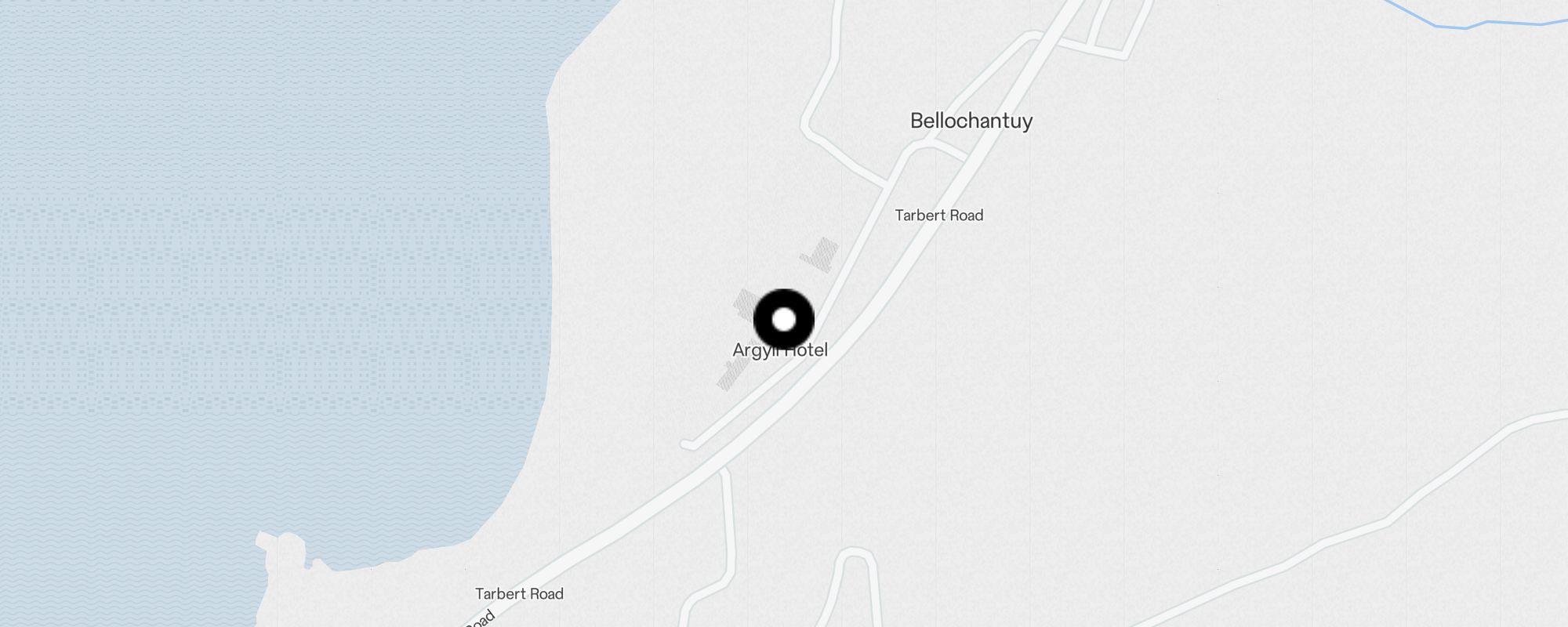Click the dead-end tip of the side road

pyautogui.click(x=688, y=444)
